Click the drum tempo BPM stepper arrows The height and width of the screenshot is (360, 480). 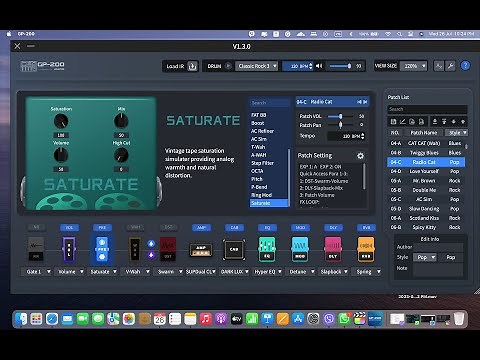(x=311, y=66)
